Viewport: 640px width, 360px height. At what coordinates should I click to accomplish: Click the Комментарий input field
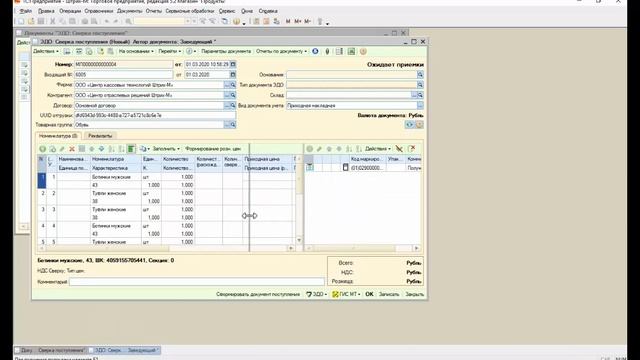(197, 282)
